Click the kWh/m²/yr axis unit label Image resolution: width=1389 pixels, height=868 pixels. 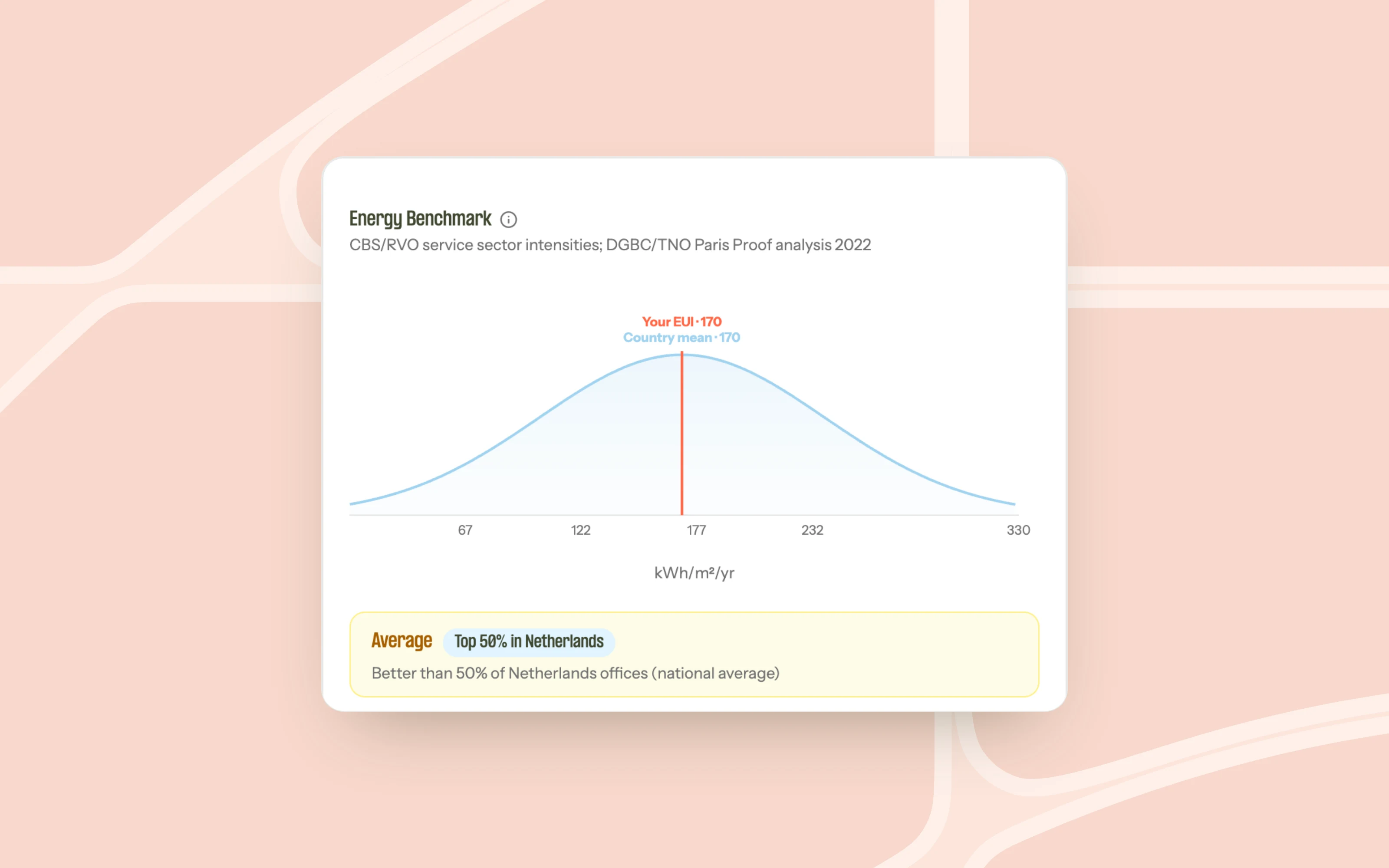pyautogui.click(x=694, y=573)
